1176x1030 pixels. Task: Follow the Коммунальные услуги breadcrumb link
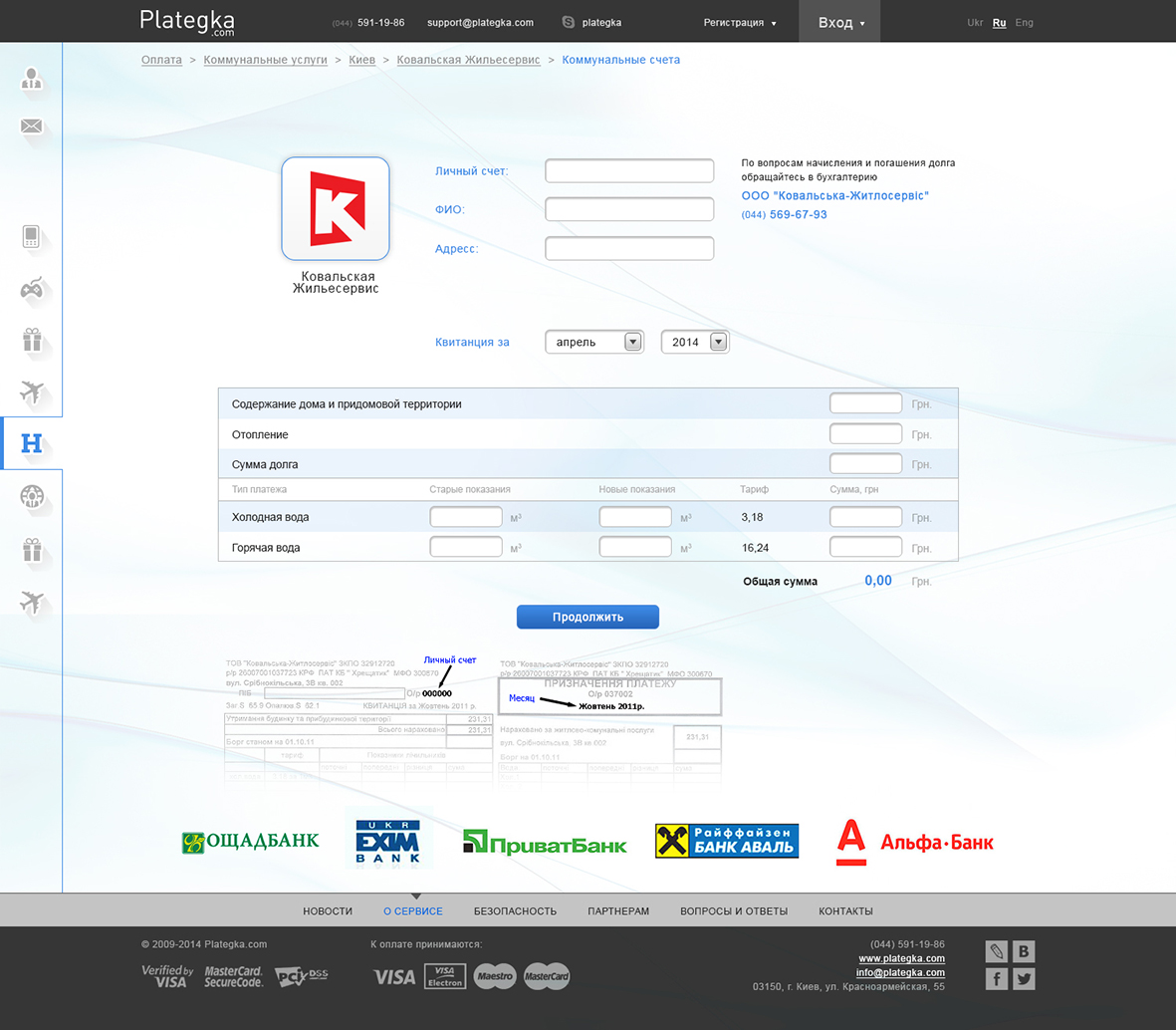point(265,59)
